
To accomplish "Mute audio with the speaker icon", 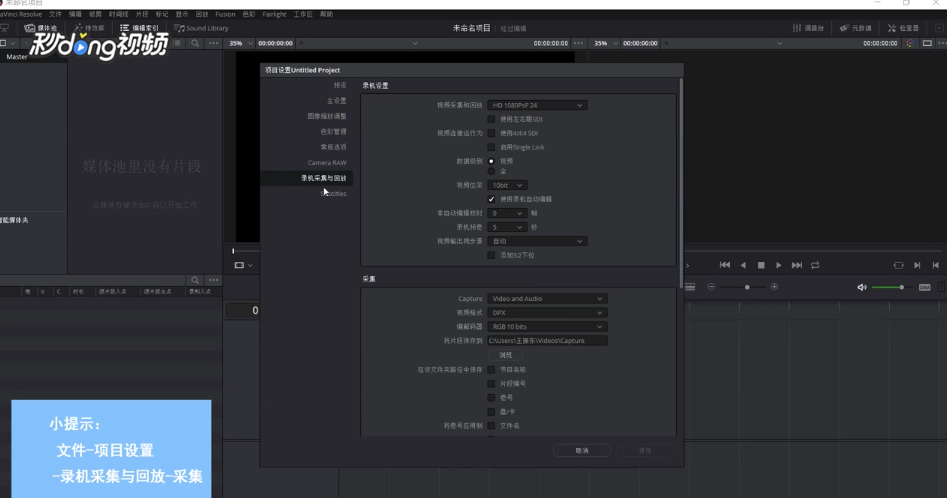I will (x=862, y=287).
